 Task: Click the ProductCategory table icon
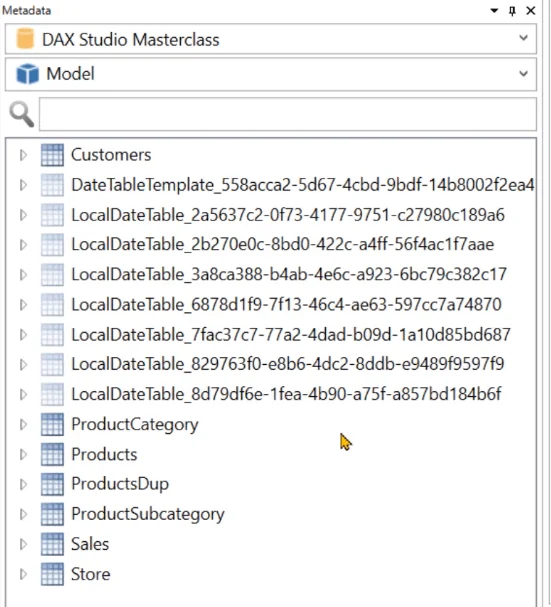tap(52, 424)
